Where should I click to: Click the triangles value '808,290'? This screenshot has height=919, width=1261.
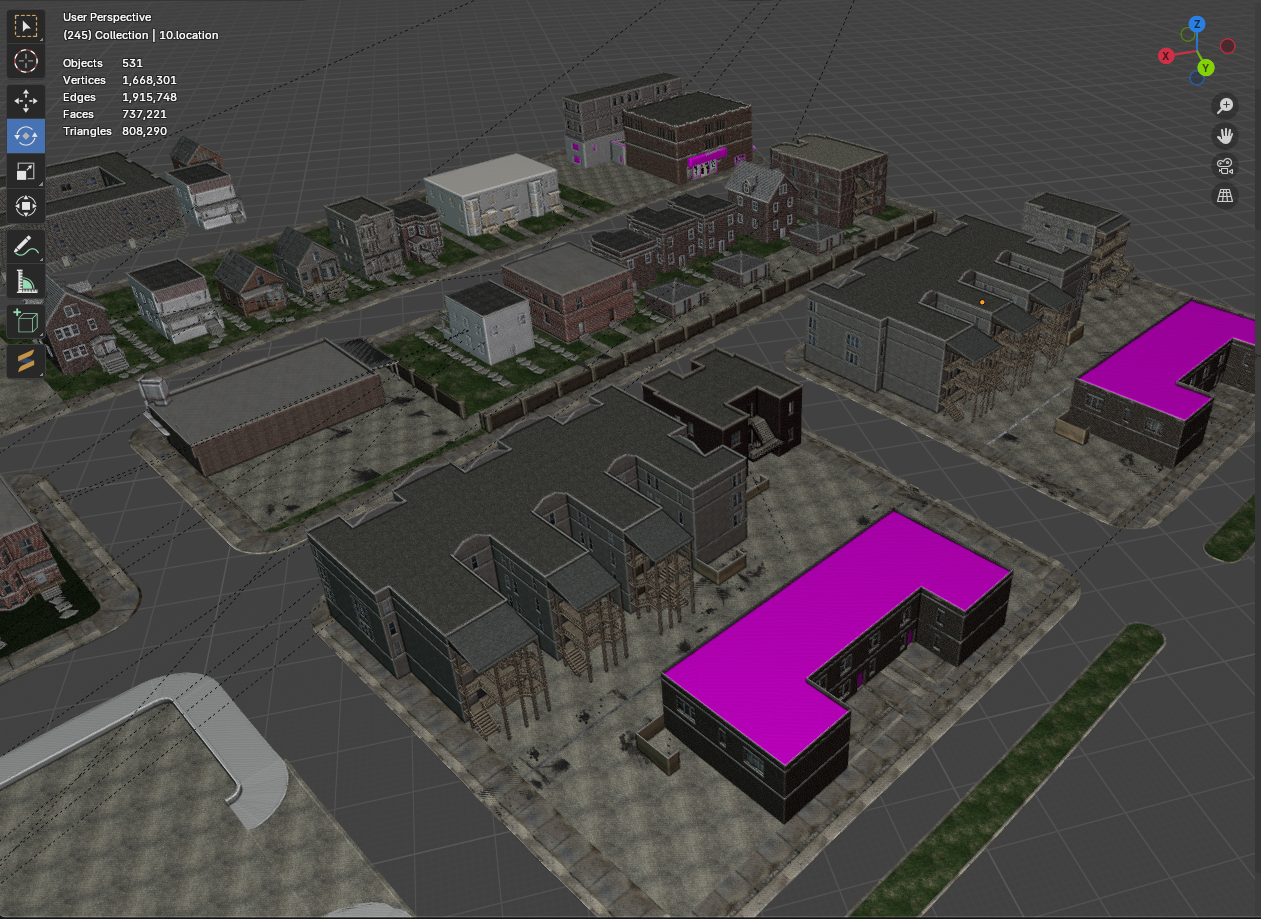pyautogui.click(x=144, y=131)
